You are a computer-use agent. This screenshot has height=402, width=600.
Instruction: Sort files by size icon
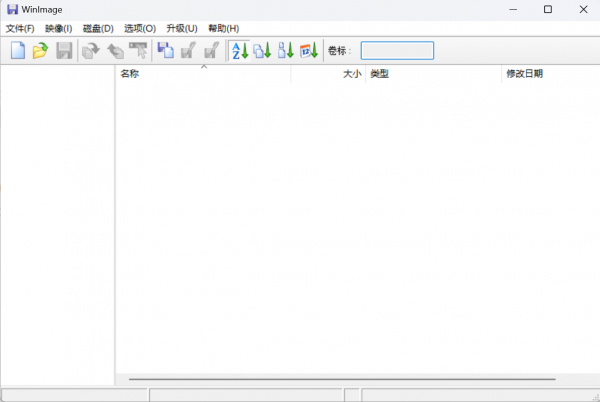click(x=285, y=50)
